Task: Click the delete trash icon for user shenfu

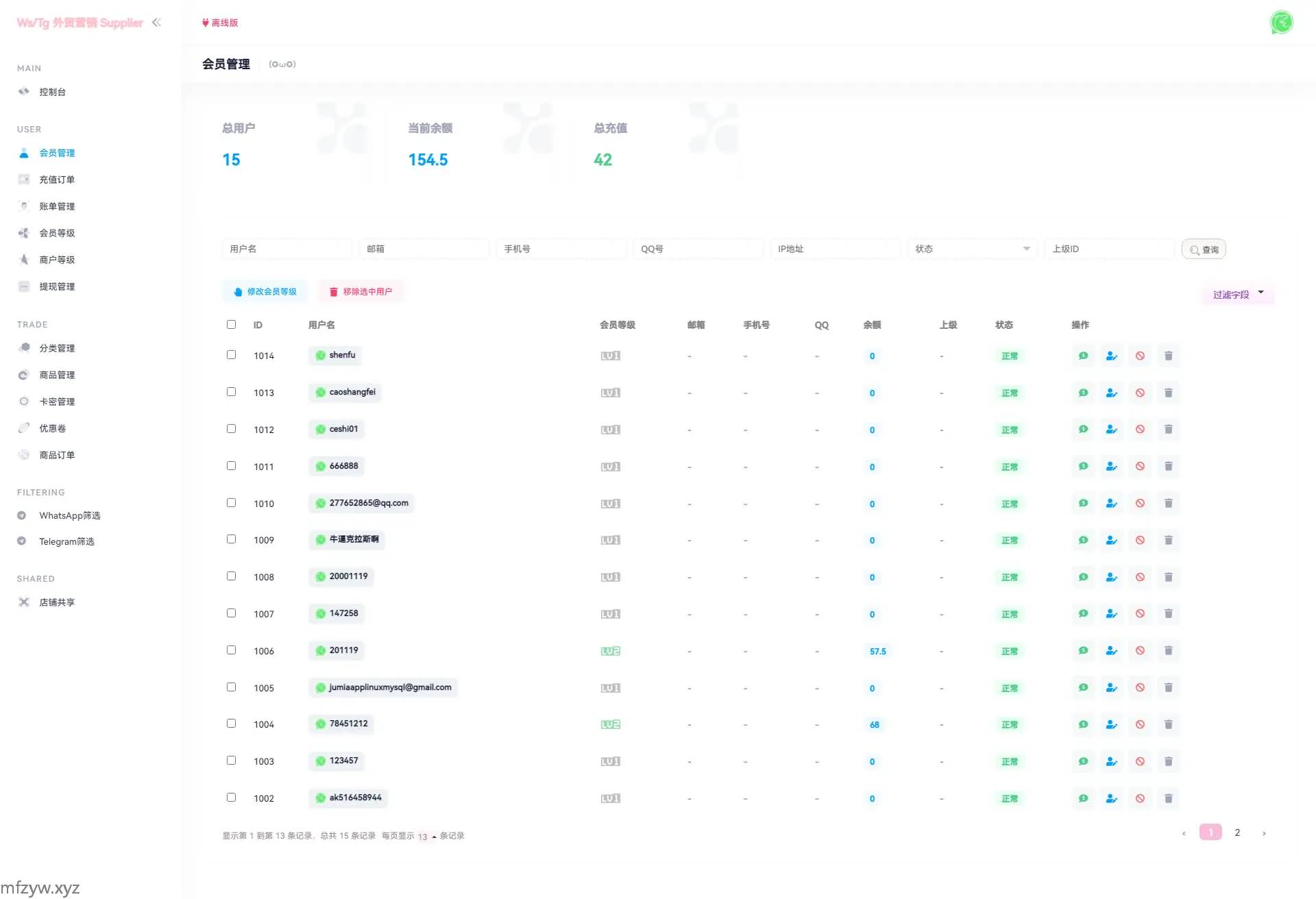Action: 1168,356
